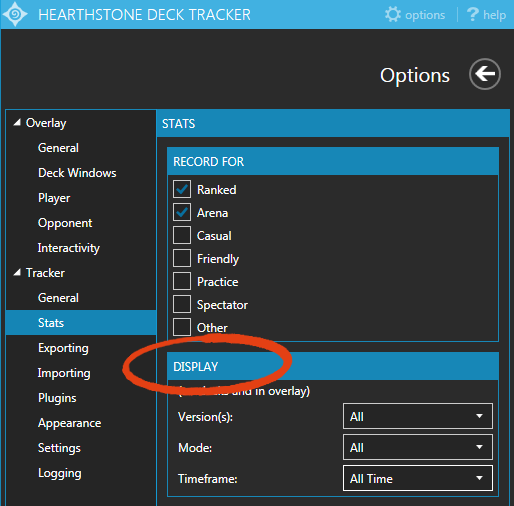Collapse the Overlay tree section
This screenshot has height=506, width=514.
pyautogui.click(x=17, y=123)
